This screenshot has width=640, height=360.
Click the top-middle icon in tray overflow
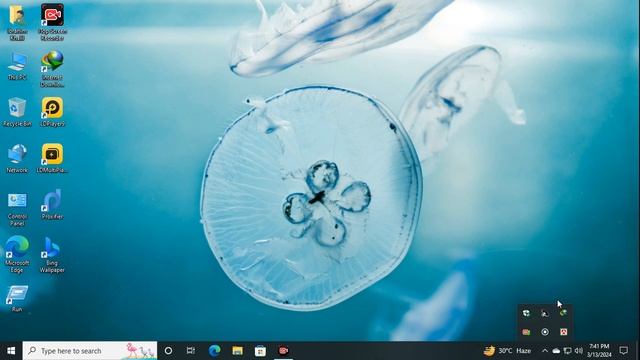pyautogui.click(x=544, y=313)
